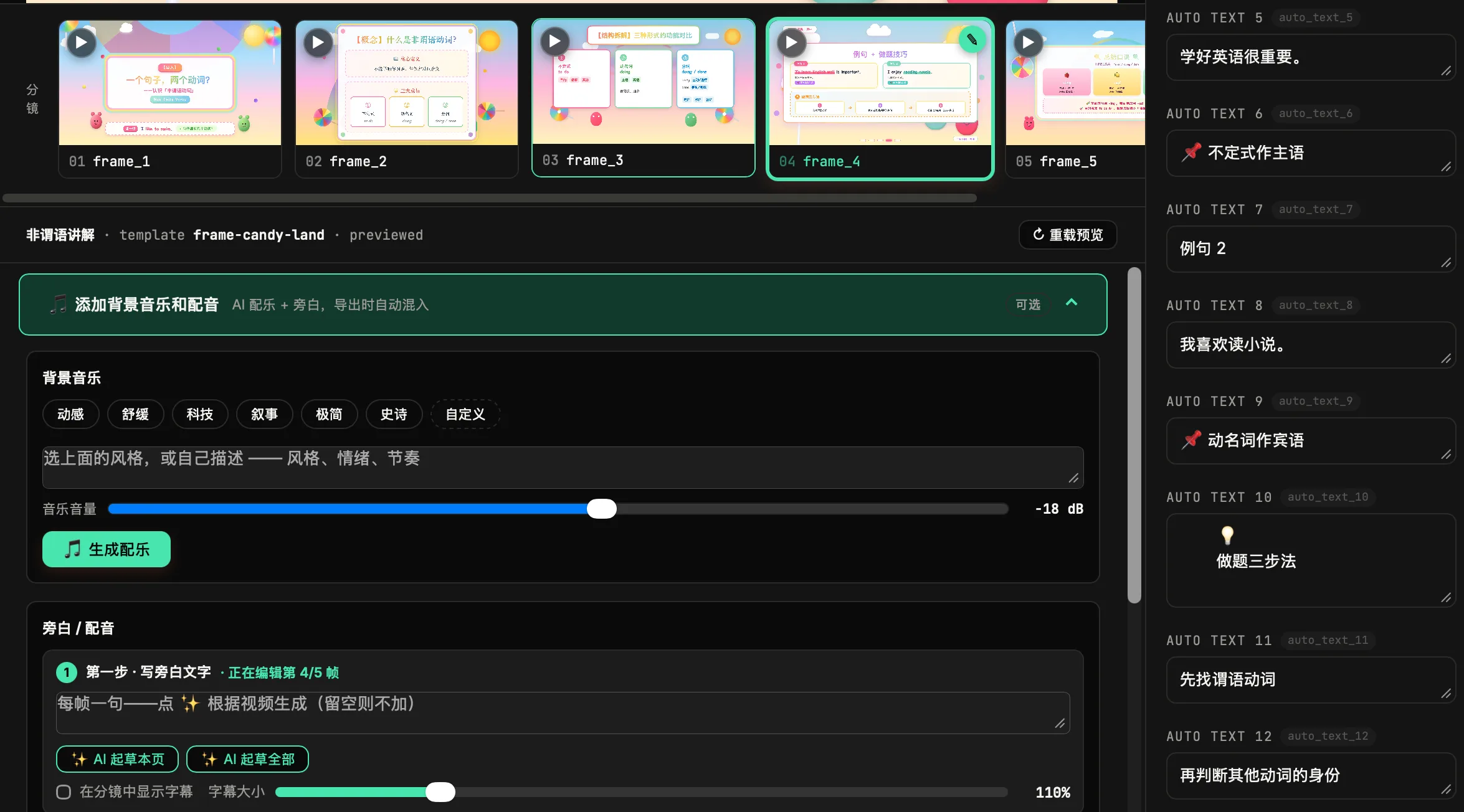Click the auto_text_9 tag label
This screenshot has height=812, width=1464.
pyautogui.click(x=1316, y=401)
